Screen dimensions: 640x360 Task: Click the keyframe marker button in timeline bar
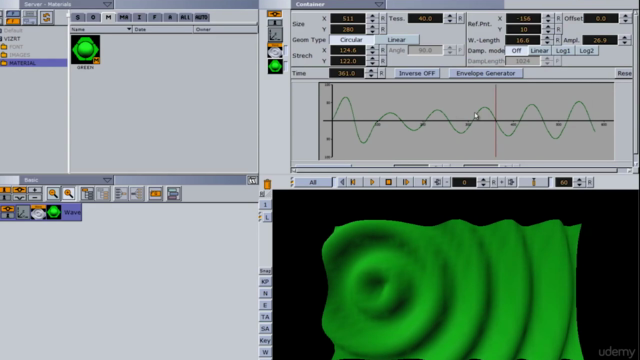533,182
